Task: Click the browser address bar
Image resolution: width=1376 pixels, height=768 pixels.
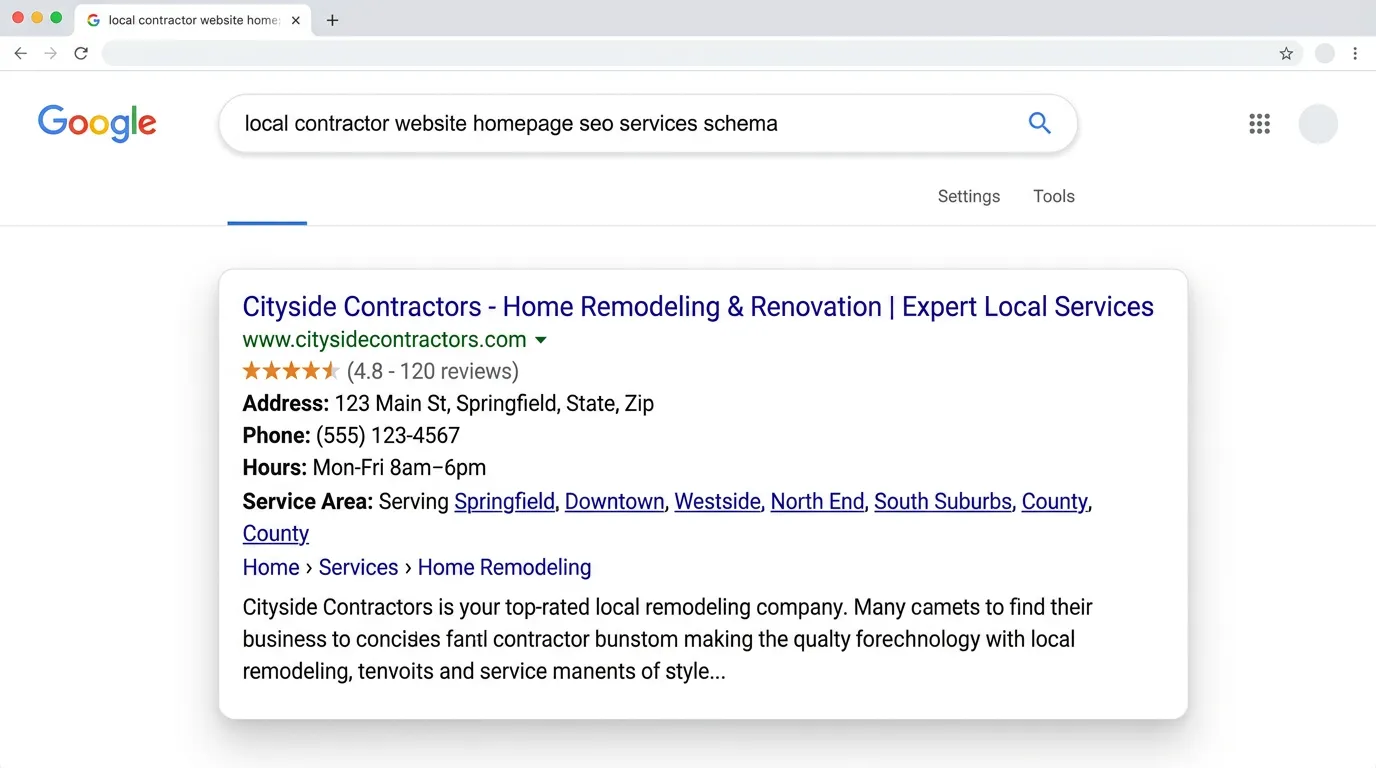Action: (x=702, y=54)
